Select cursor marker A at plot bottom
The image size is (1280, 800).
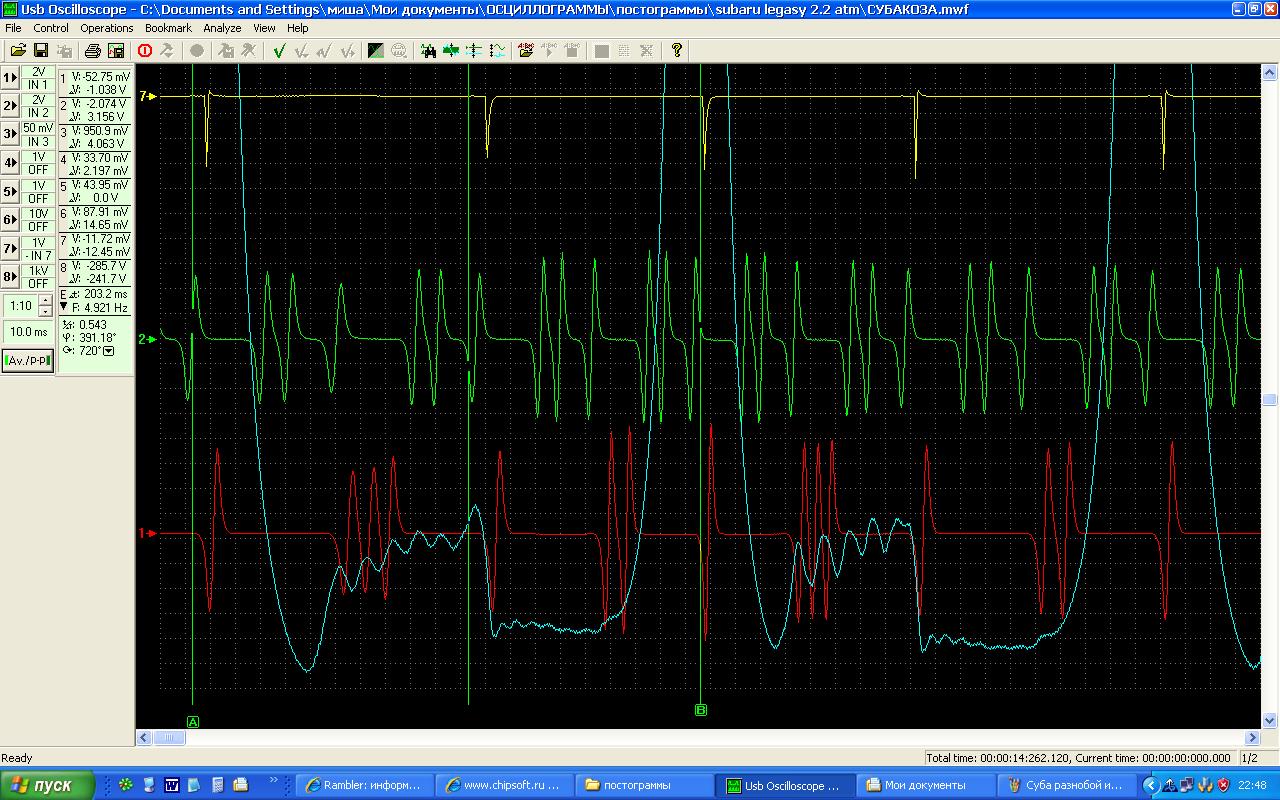point(193,721)
